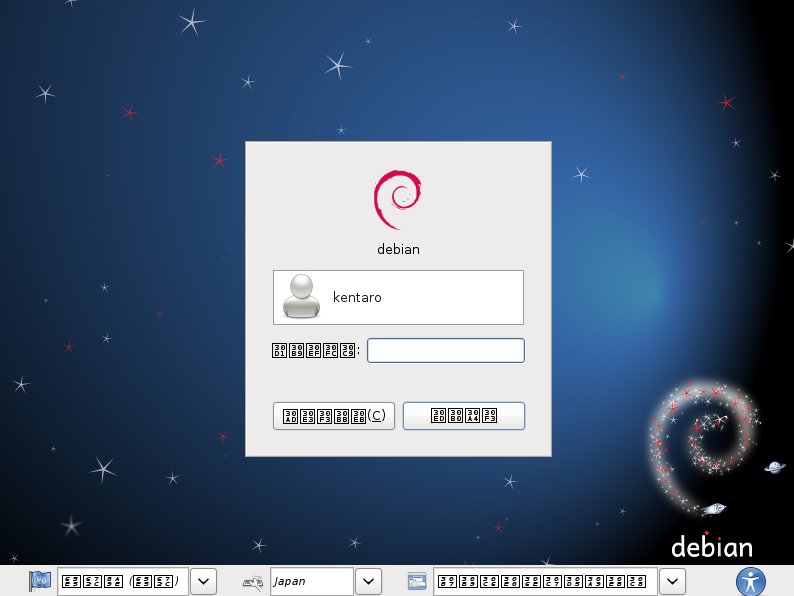
Task: Click the debian hostname text in the dialog
Action: pos(399,249)
